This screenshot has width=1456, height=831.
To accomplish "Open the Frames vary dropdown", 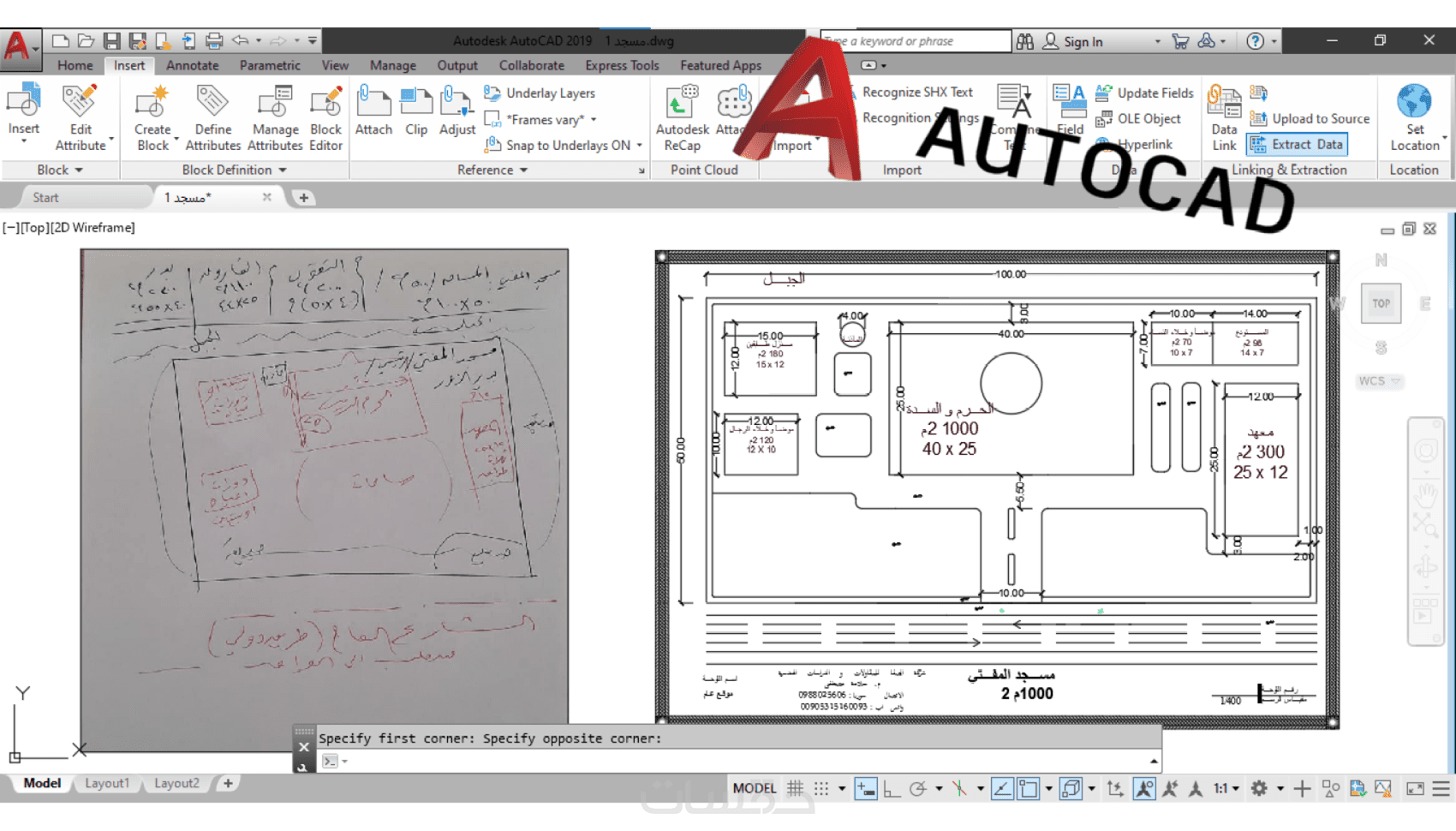I will 594,119.
